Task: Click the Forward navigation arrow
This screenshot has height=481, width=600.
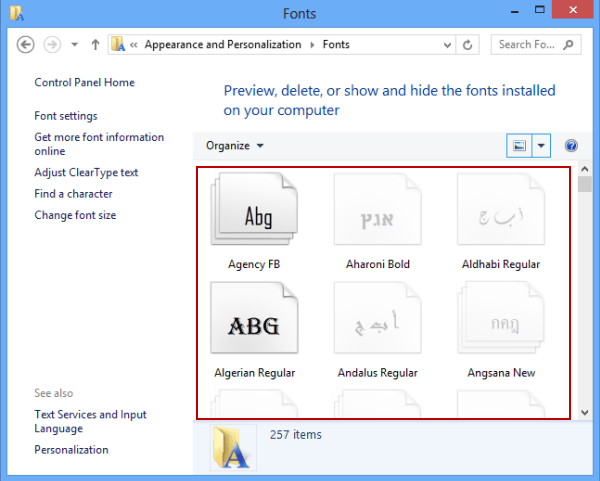Action: (x=52, y=45)
